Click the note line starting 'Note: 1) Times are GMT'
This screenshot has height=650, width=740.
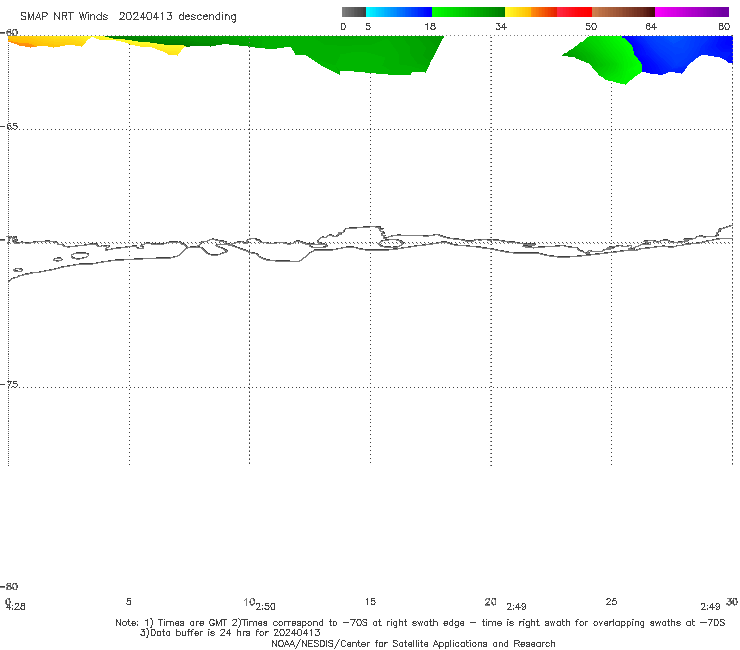point(420,623)
